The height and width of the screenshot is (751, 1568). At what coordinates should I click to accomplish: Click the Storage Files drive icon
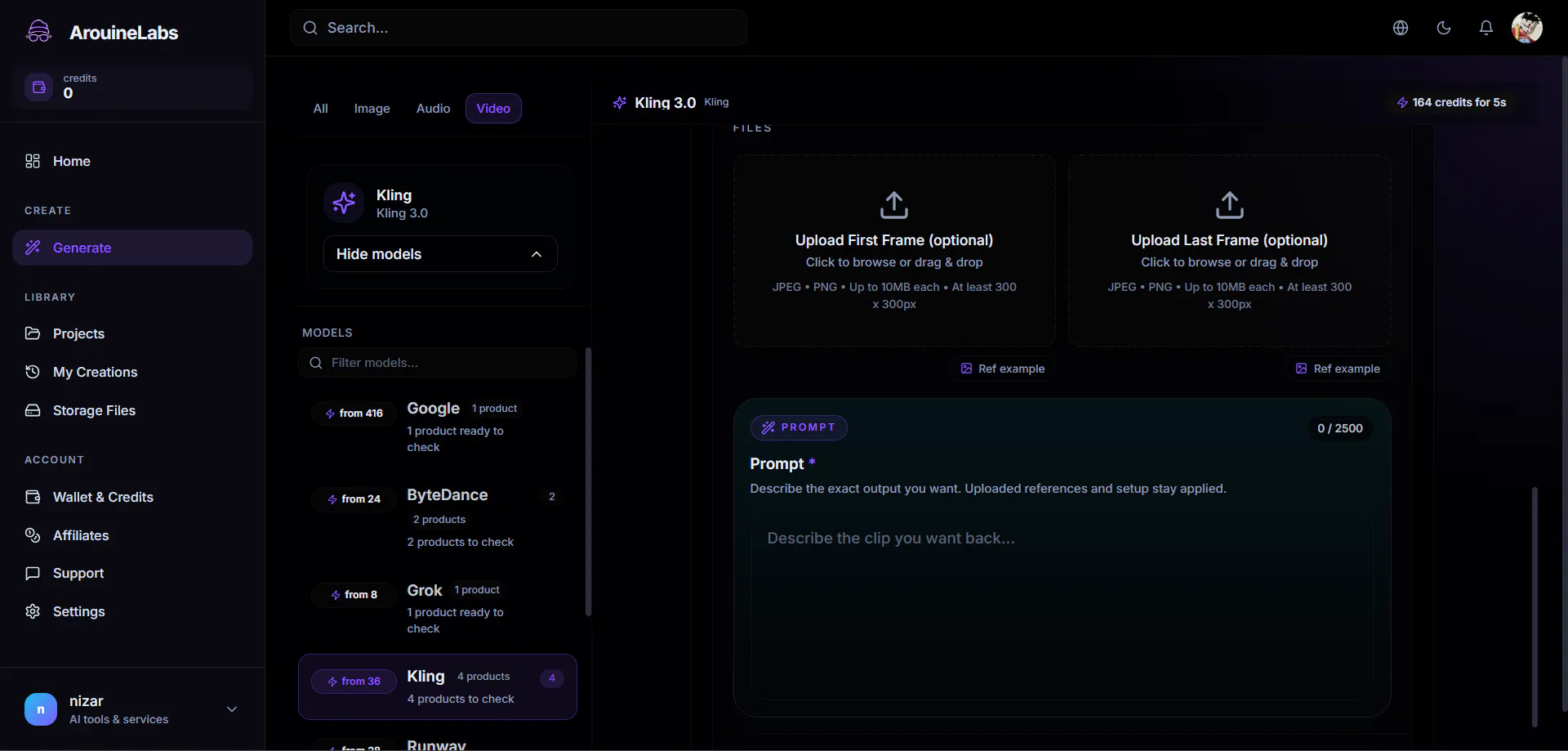[x=33, y=410]
